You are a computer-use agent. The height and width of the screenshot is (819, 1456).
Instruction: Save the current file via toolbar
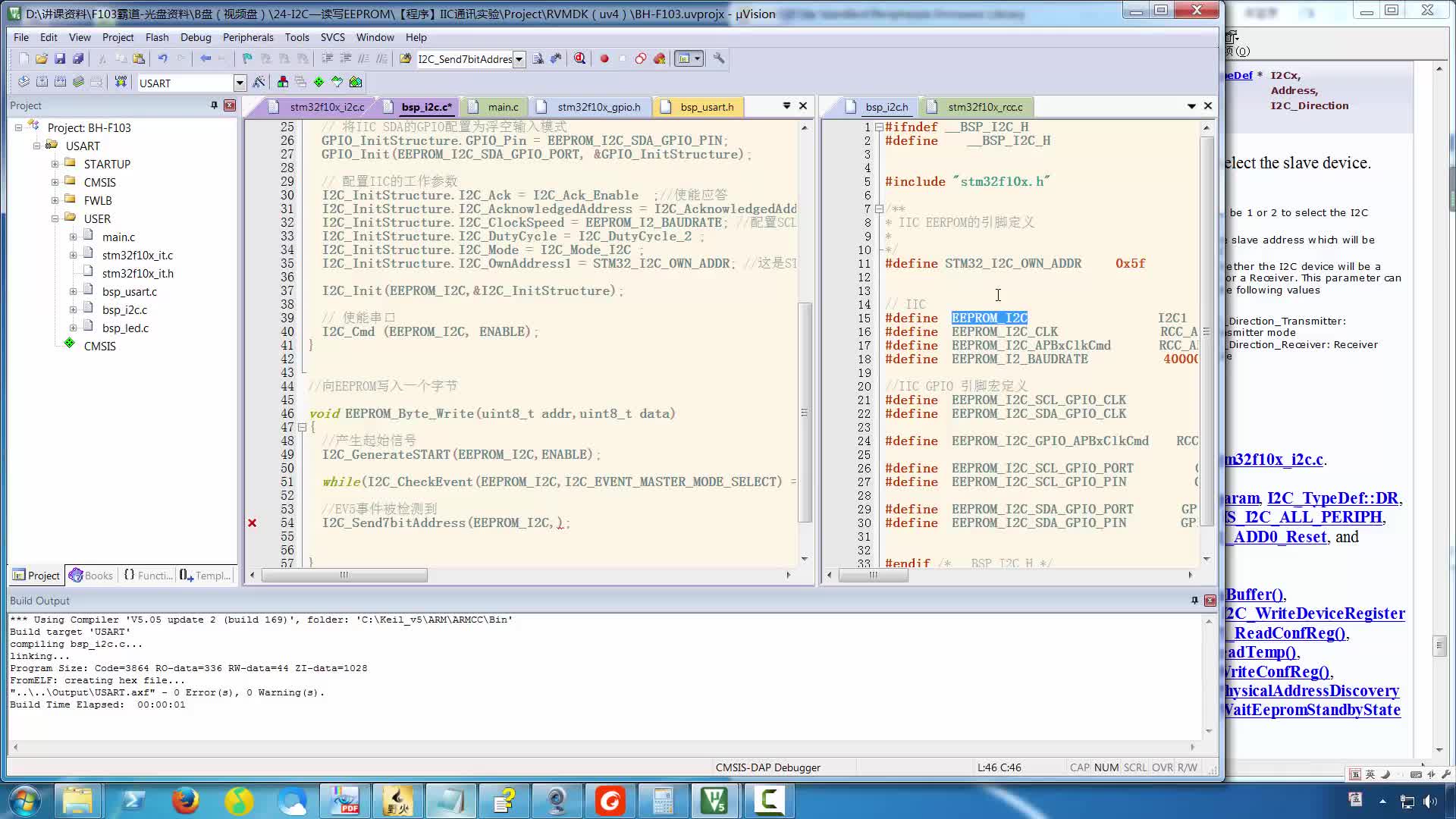click(x=60, y=58)
